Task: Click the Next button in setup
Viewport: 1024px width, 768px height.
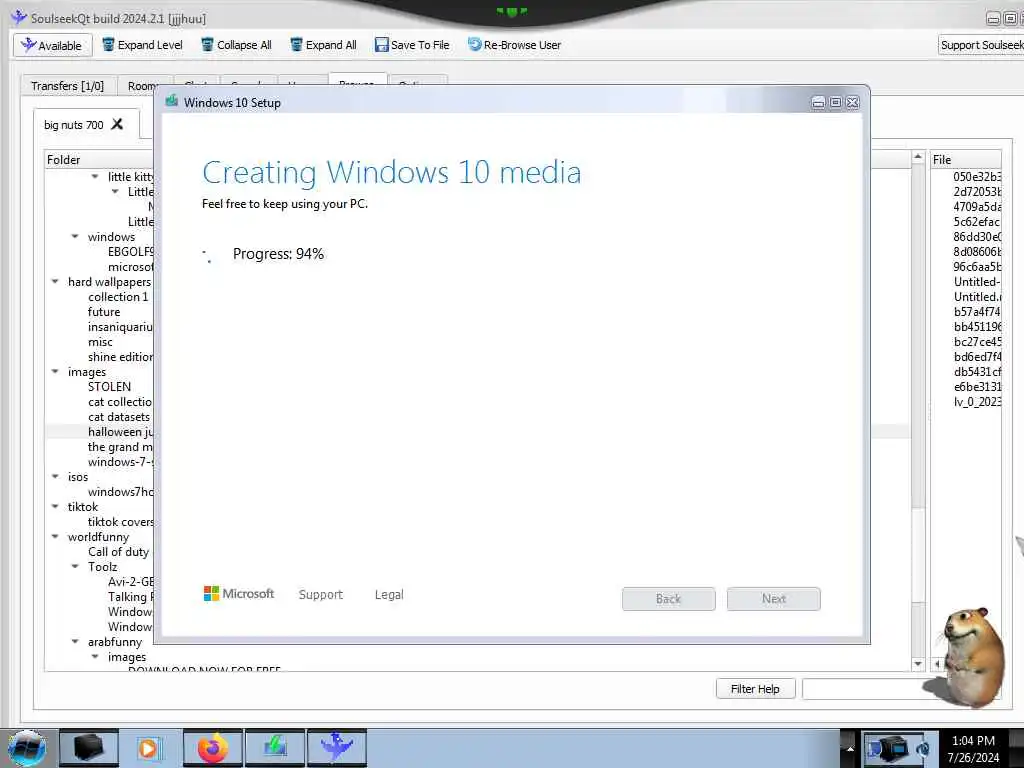Action: [x=774, y=599]
